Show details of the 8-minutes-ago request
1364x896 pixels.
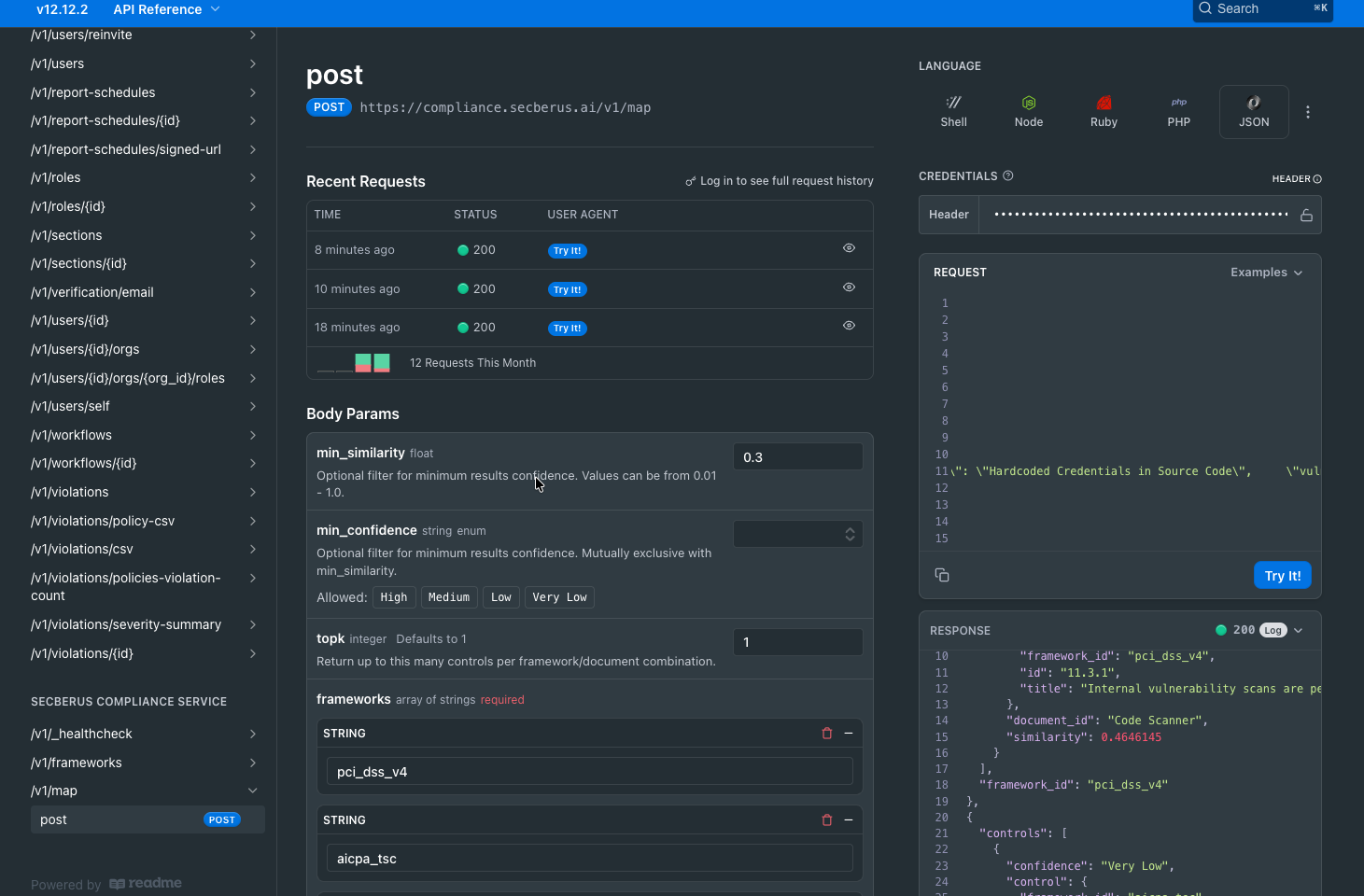coord(849,247)
